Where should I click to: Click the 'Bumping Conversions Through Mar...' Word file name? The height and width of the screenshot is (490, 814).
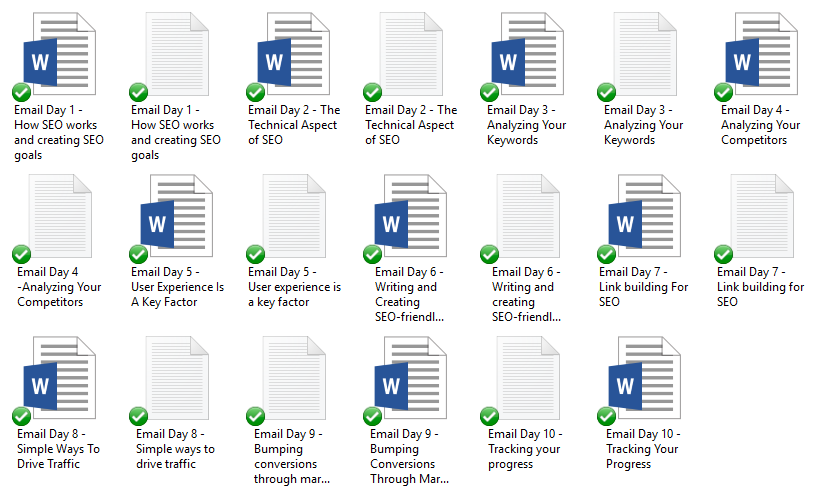410,456
